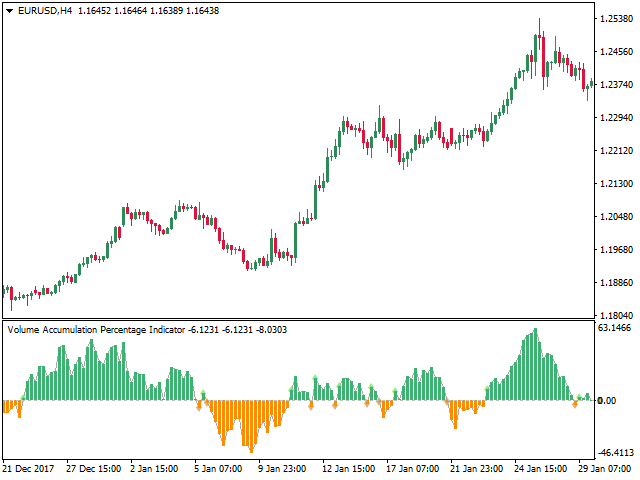Select the Volume Accumulation Percentage Indicator label
The height and width of the screenshot is (480, 640).
click(95, 329)
